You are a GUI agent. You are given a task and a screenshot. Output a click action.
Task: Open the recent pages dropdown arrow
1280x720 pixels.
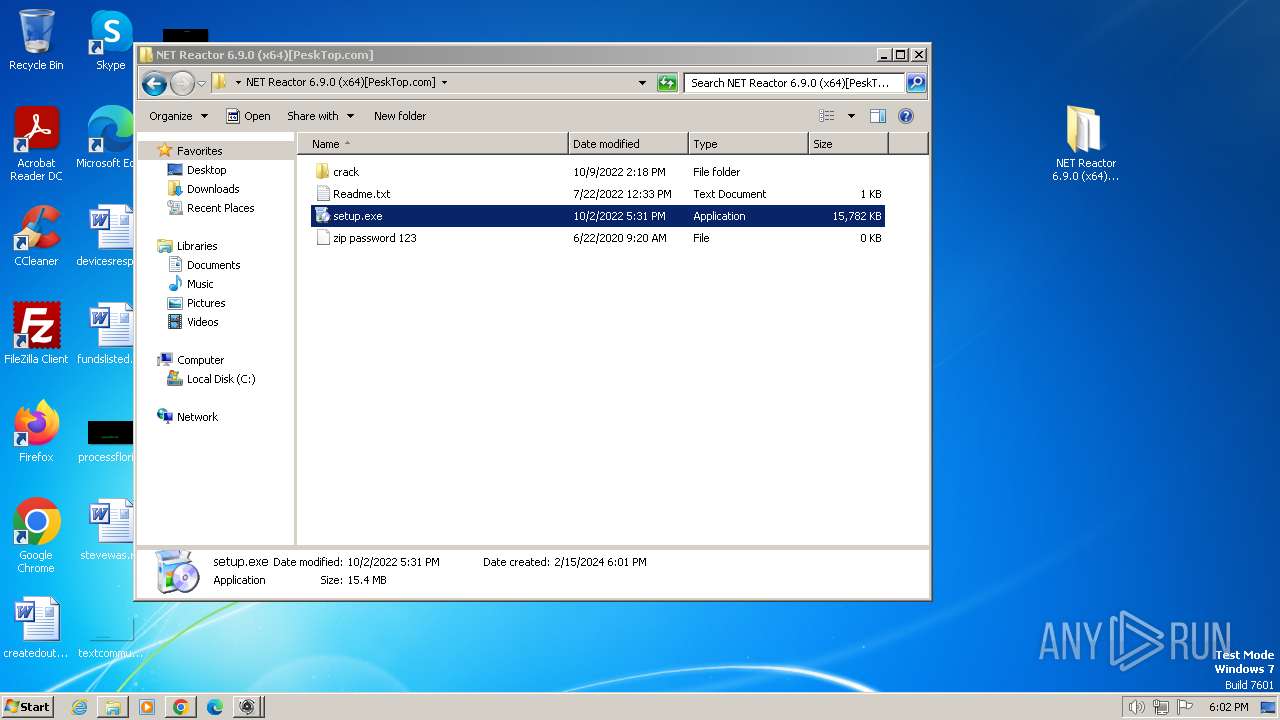click(201, 83)
